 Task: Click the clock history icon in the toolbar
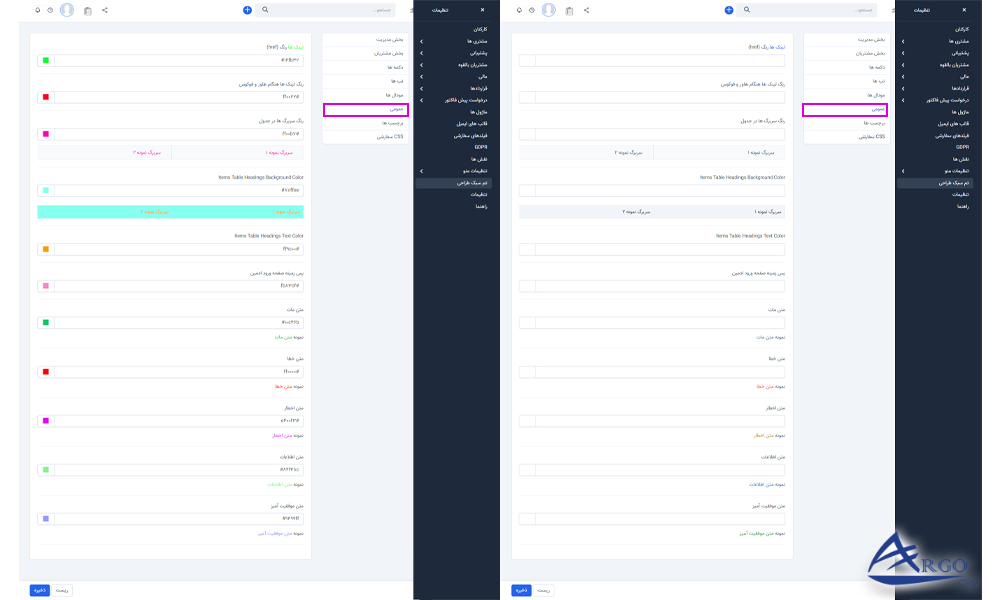50,9
